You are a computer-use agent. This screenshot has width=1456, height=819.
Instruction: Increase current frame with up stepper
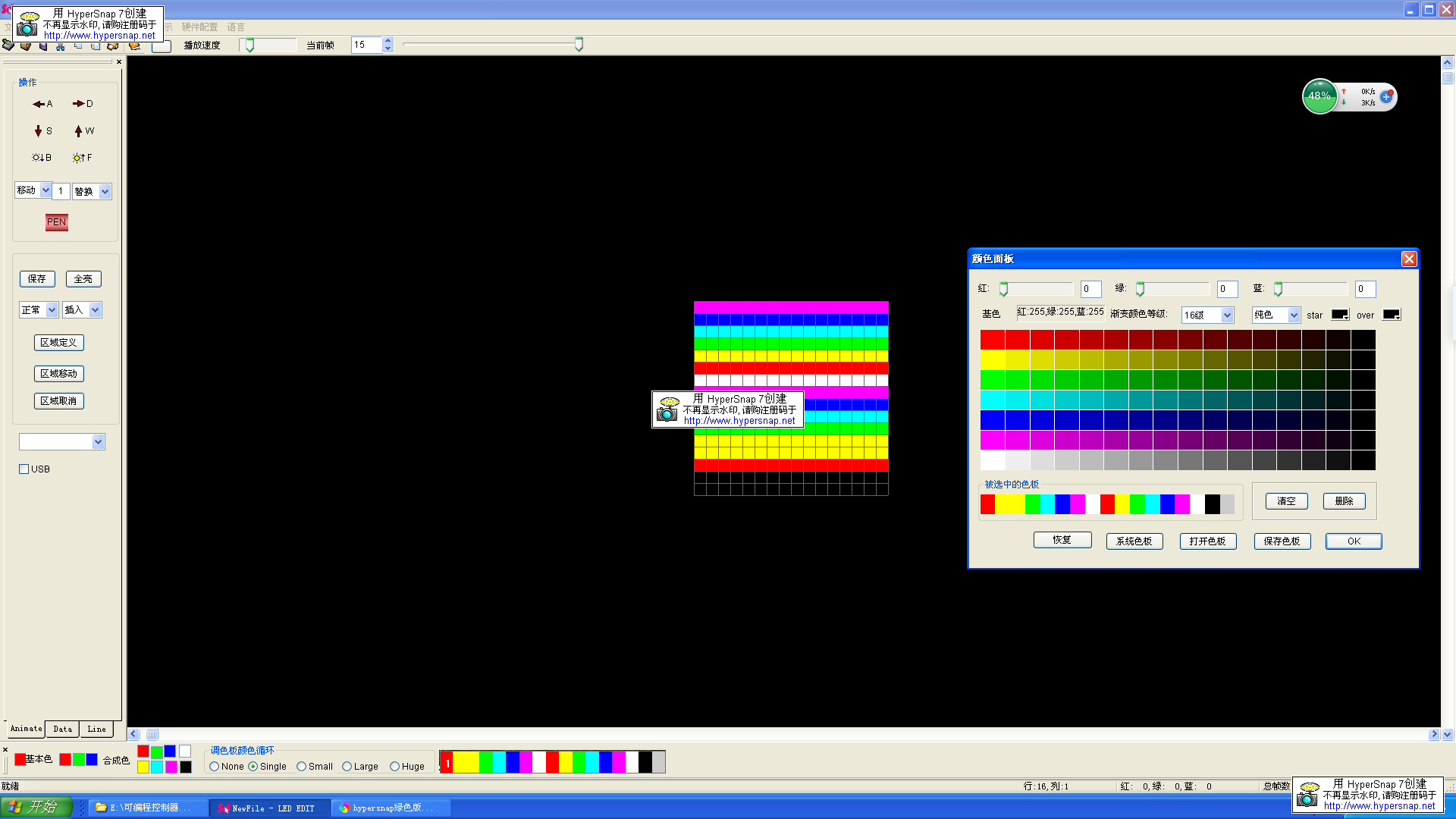tap(388, 42)
